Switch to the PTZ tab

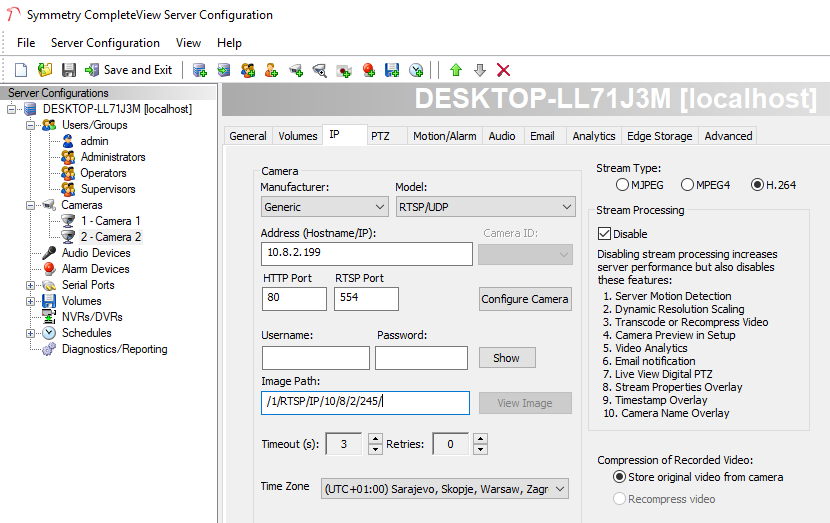pos(380,136)
